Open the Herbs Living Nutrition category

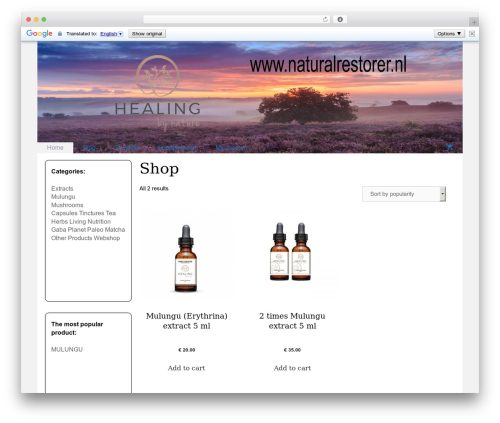81,221
